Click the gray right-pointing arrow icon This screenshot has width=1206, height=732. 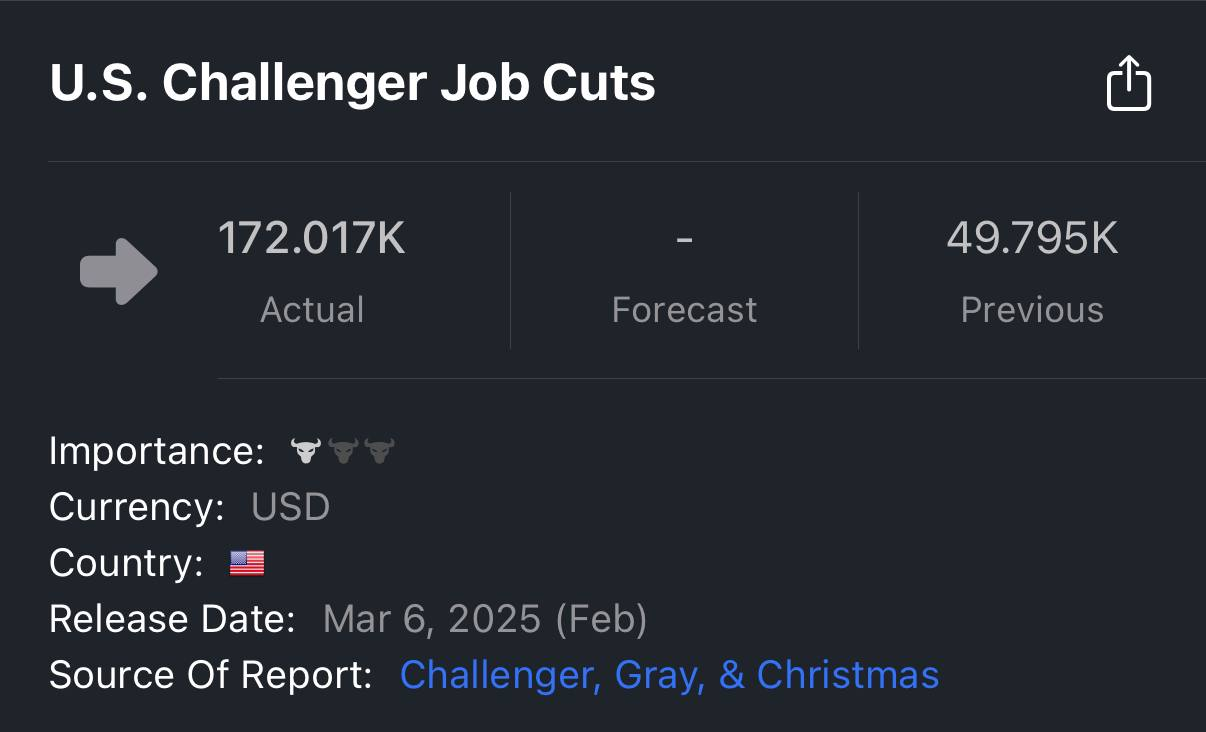point(118,271)
